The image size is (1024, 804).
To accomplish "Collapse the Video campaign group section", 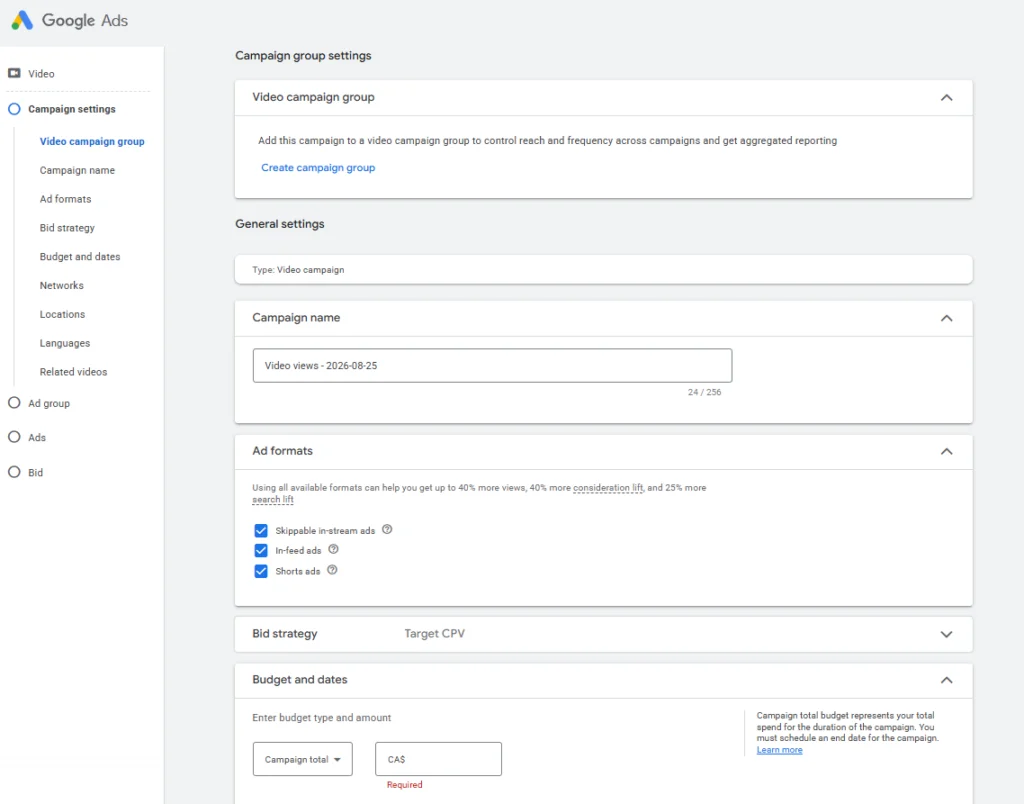I will (946, 97).
